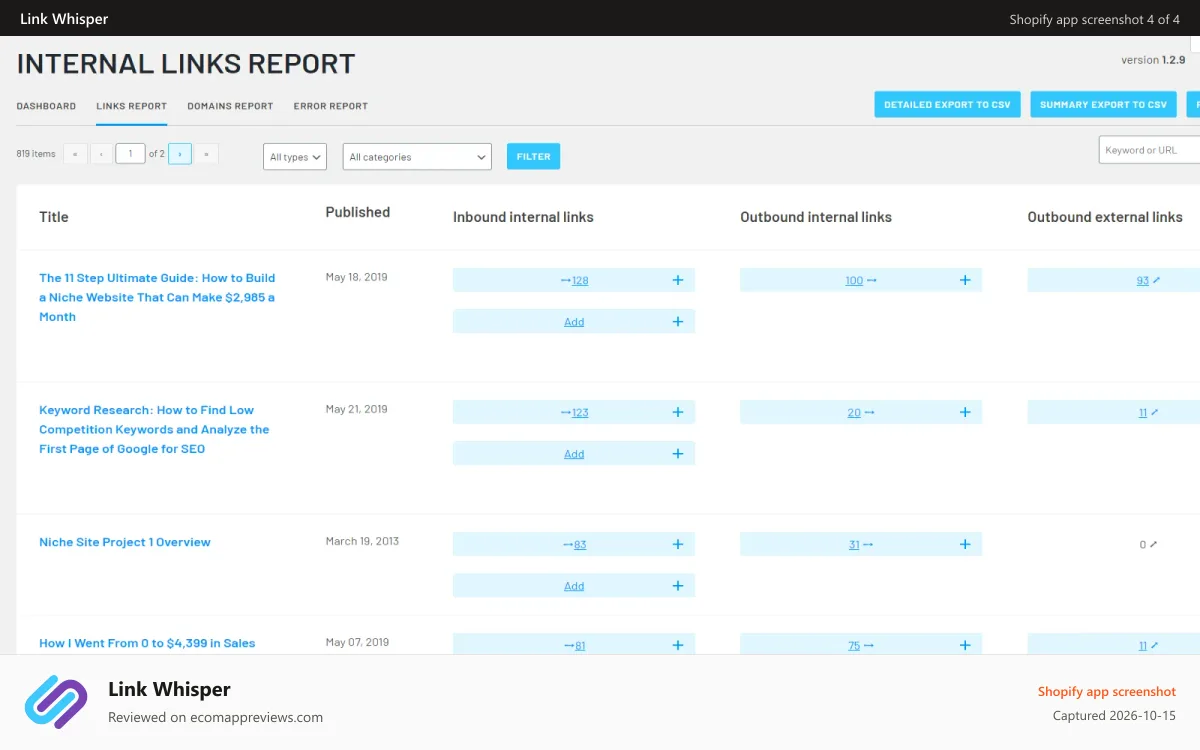Click plus icon on Keyword Research row's Add bar
Screen dimensions: 1200x750
point(678,454)
